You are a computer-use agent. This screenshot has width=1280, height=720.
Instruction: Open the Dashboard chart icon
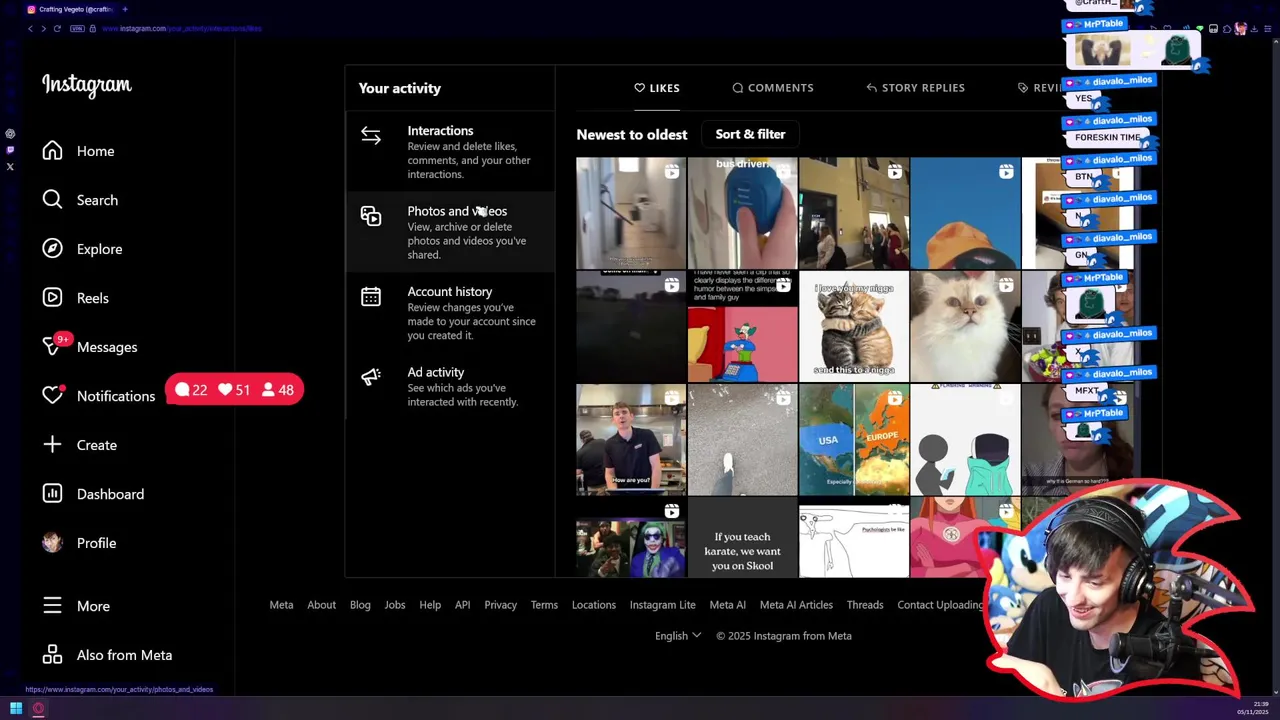point(52,494)
